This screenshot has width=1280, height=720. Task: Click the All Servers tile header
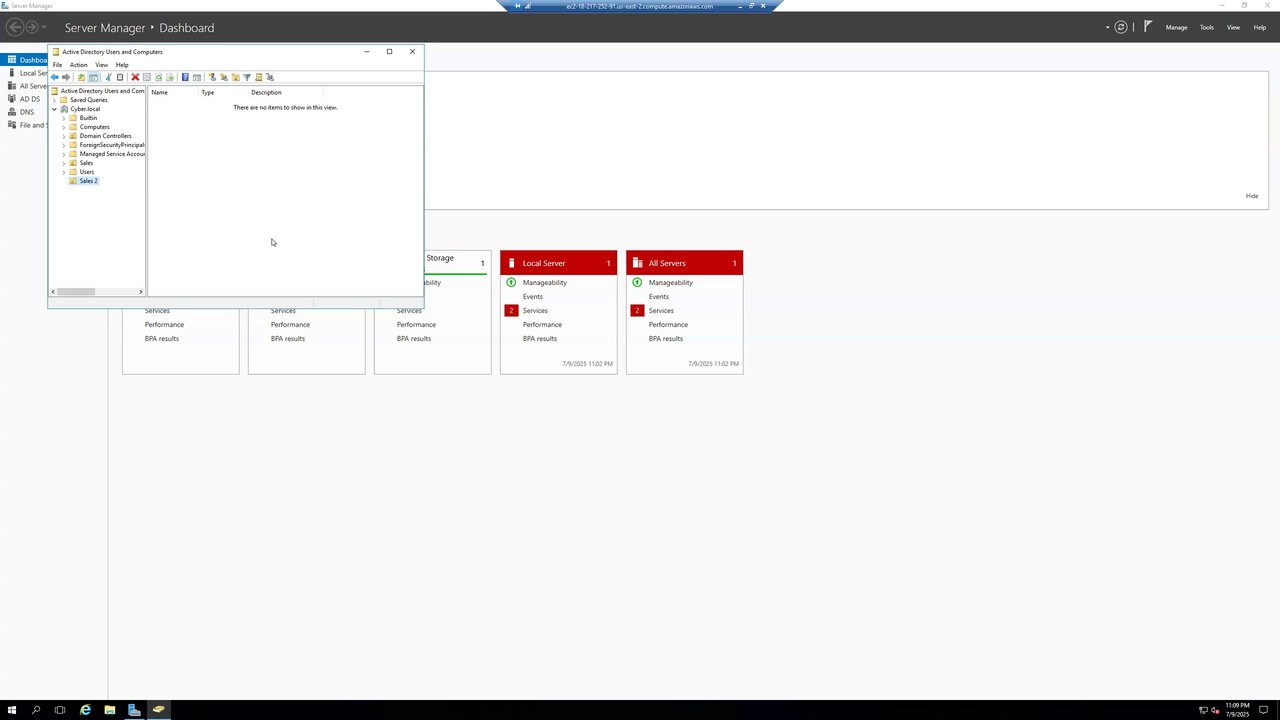point(685,263)
